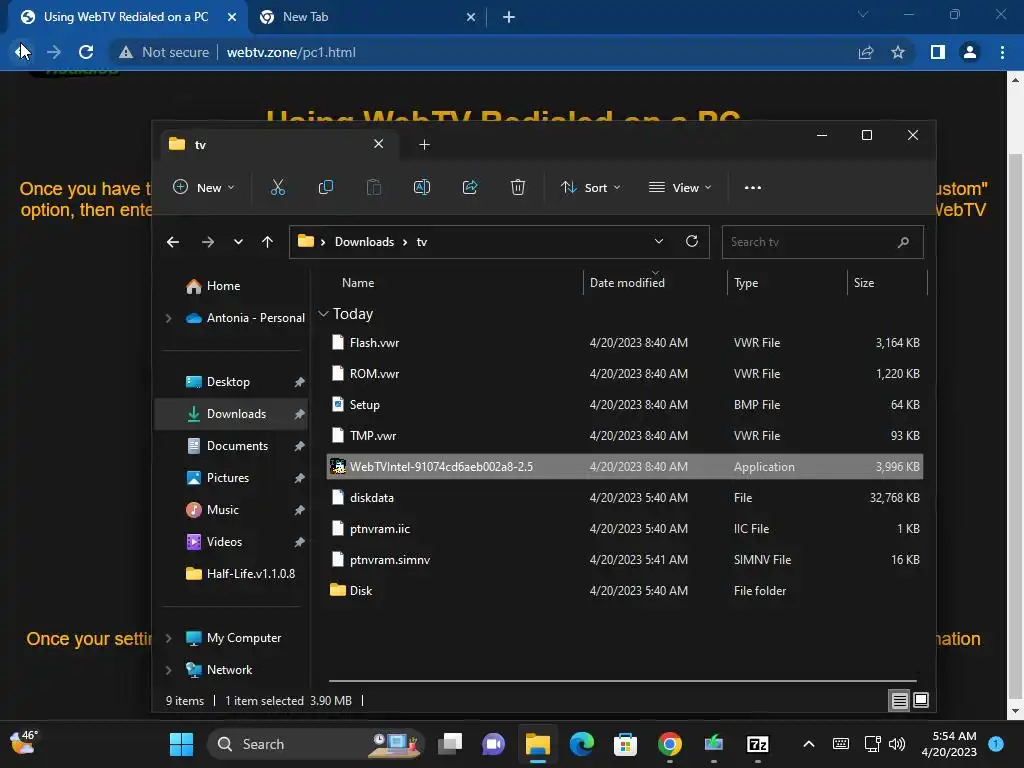Open the View dropdown
Image resolution: width=1024 pixels, height=768 pixels.
click(x=680, y=187)
